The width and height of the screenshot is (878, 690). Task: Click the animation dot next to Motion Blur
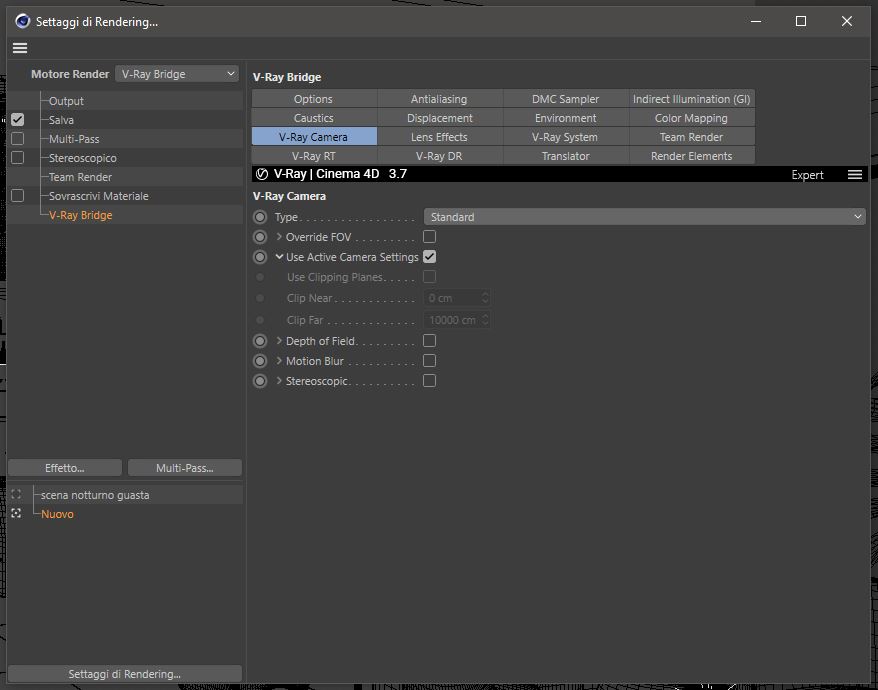tap(260, 361)
